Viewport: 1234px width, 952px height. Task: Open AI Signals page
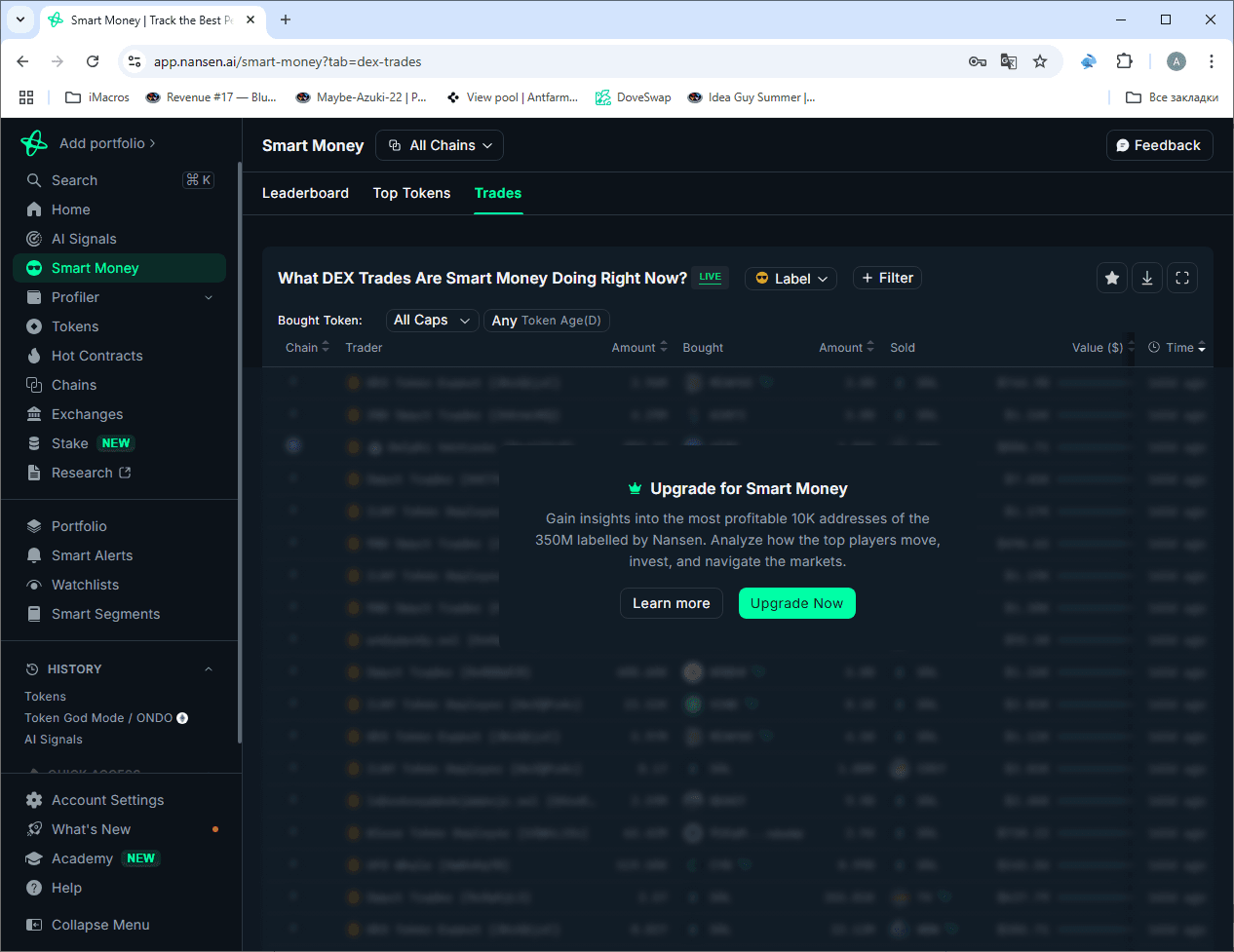pyautogui.click(x=119, y=239)
